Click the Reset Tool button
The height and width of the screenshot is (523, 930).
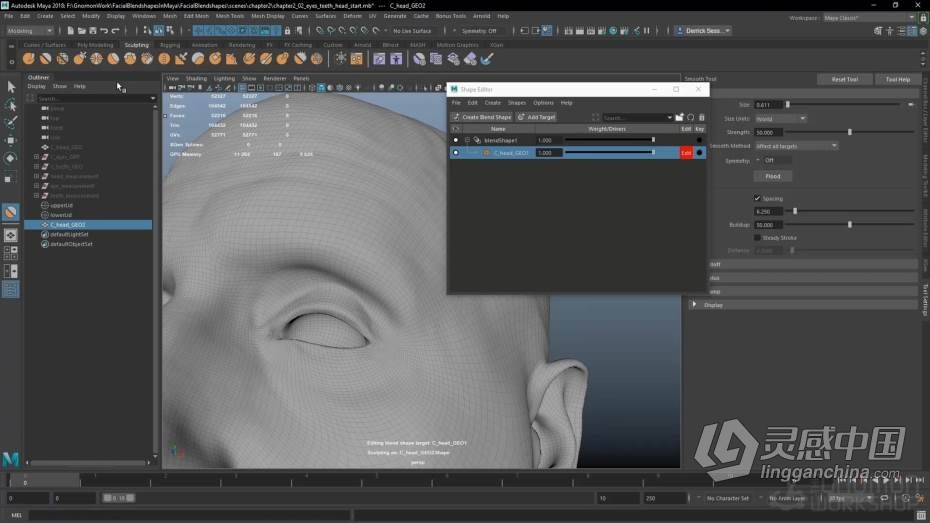[x=845, y=79]
